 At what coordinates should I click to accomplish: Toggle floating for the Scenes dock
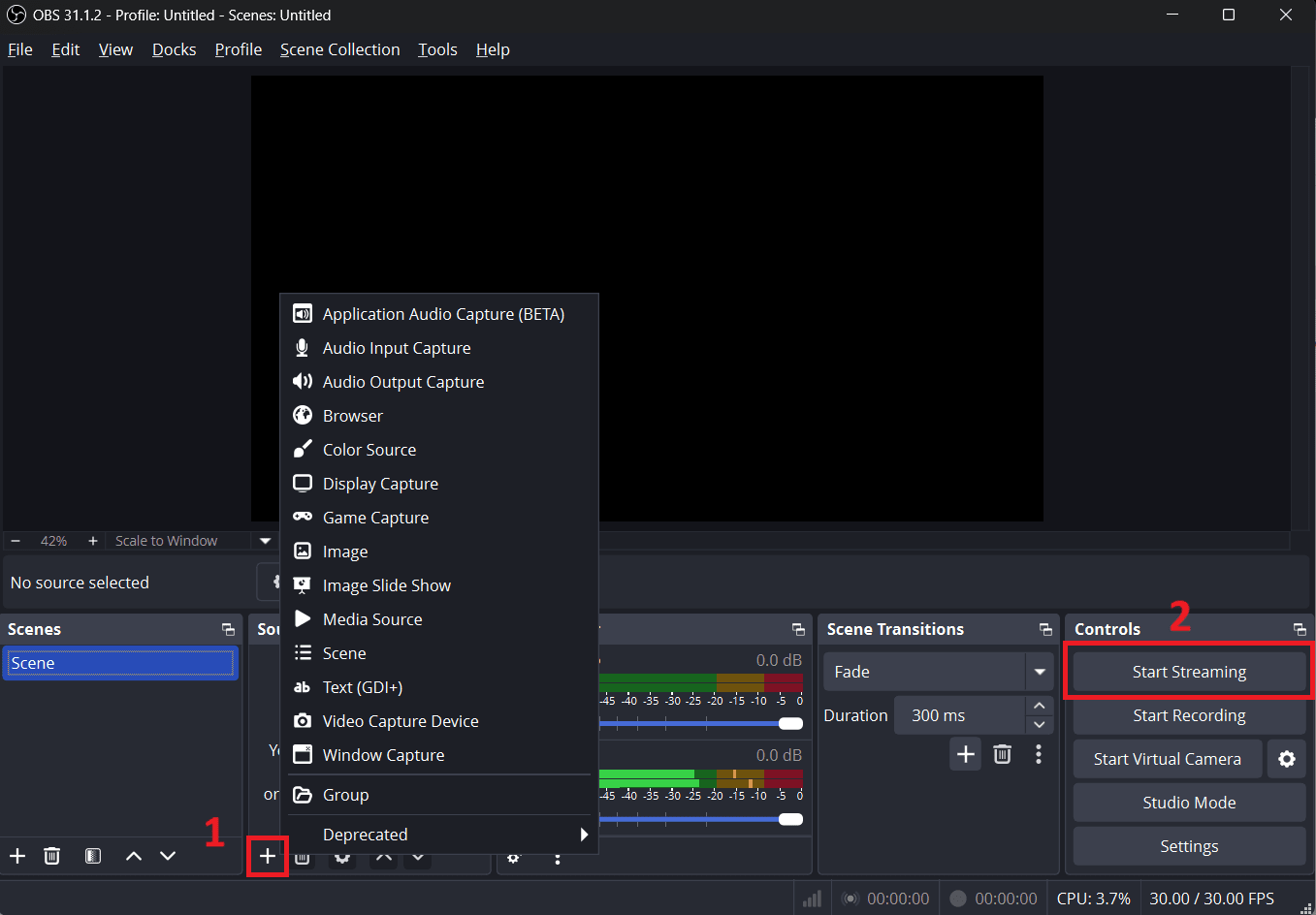point(228,630)
